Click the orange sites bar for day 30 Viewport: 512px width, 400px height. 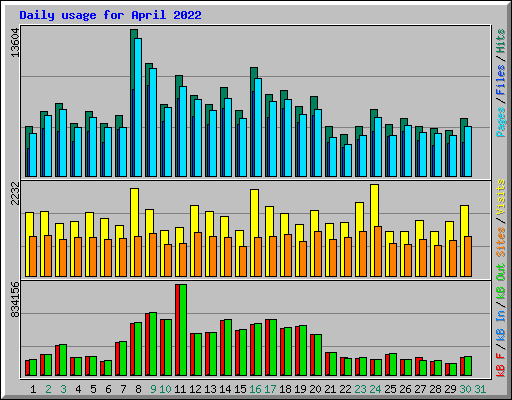click(x=468, y=256)
